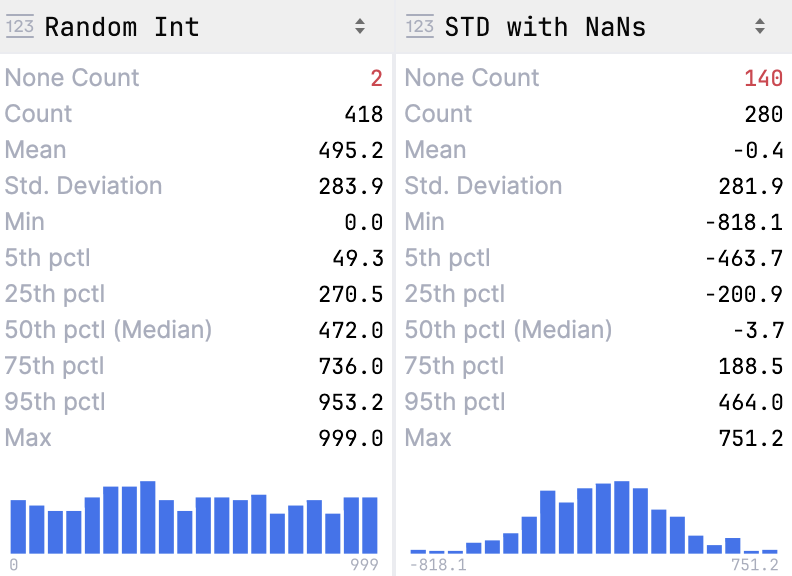Click the STD with NaNs histogram chart
792x576 pixels.
(x=594, y=518)
